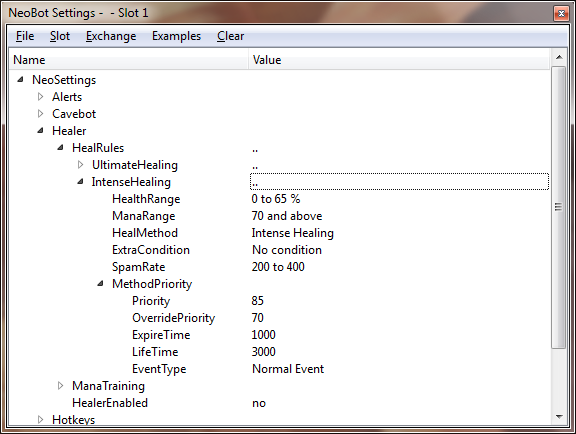Click the 'No condition' value

(287, 250)
